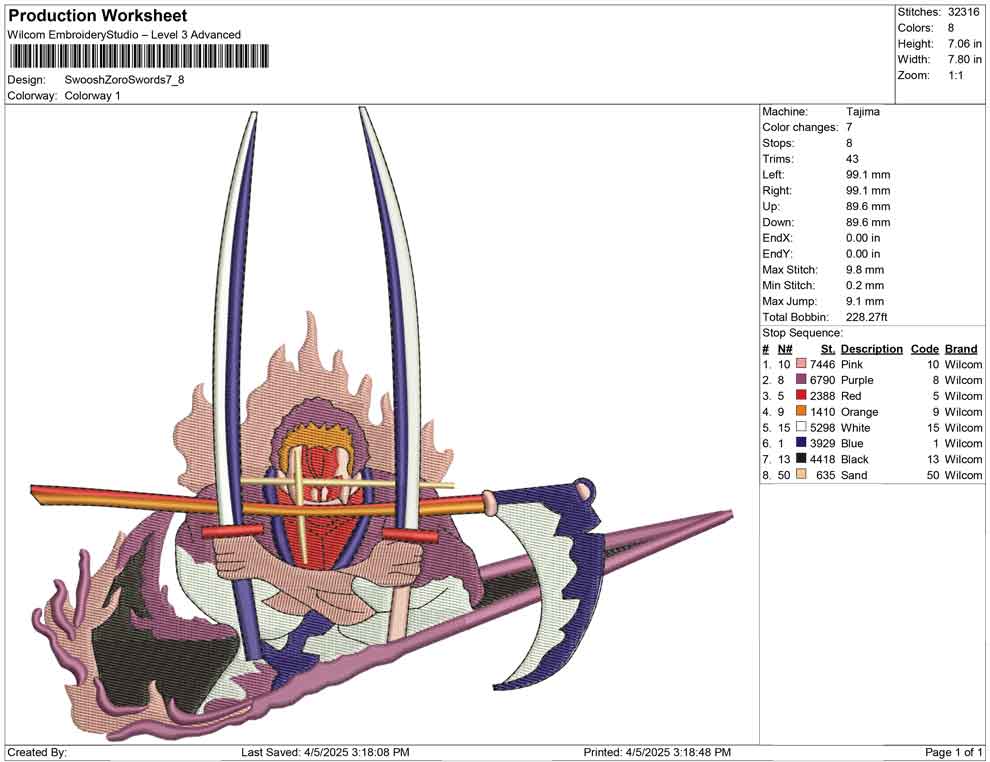Click the 'Page 1 of 1' footer text

(x=953, y=752)
